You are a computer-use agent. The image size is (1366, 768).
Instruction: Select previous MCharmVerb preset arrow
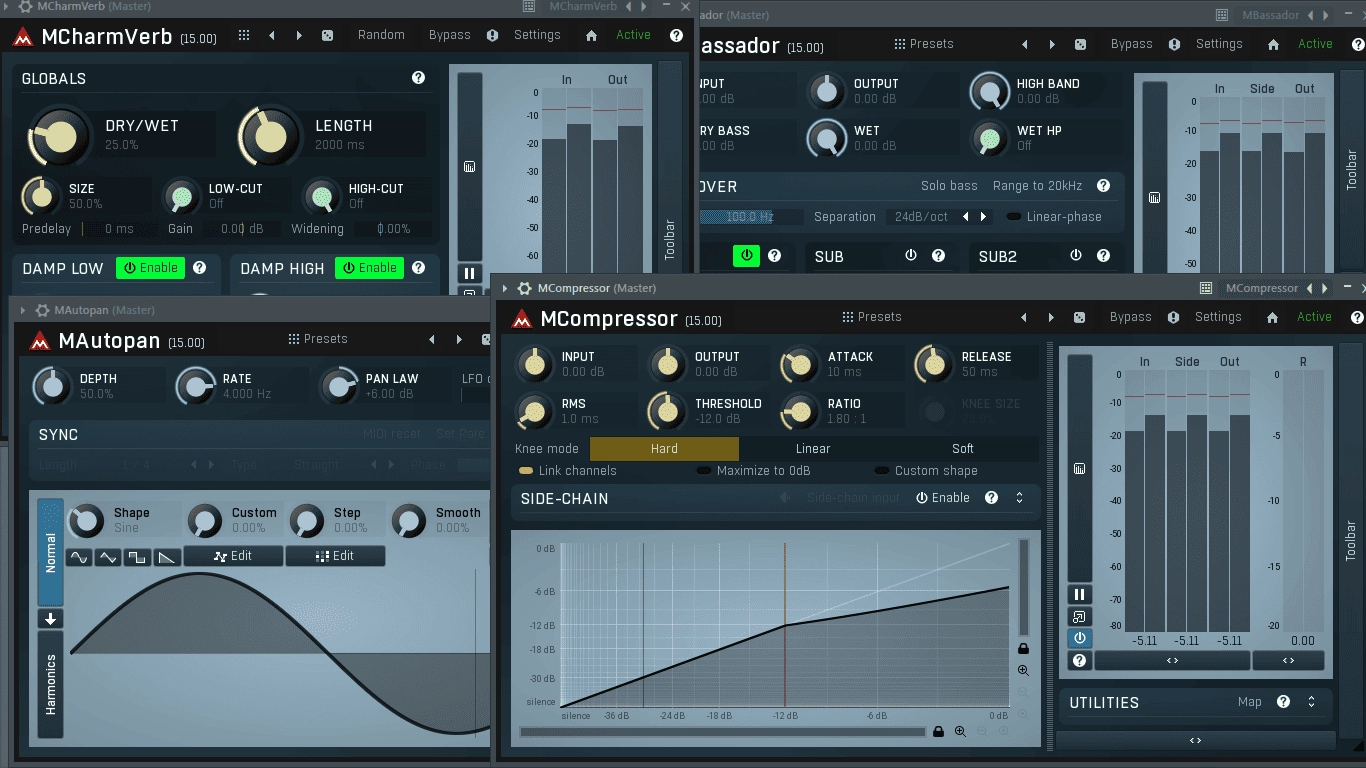click(272, 35)
